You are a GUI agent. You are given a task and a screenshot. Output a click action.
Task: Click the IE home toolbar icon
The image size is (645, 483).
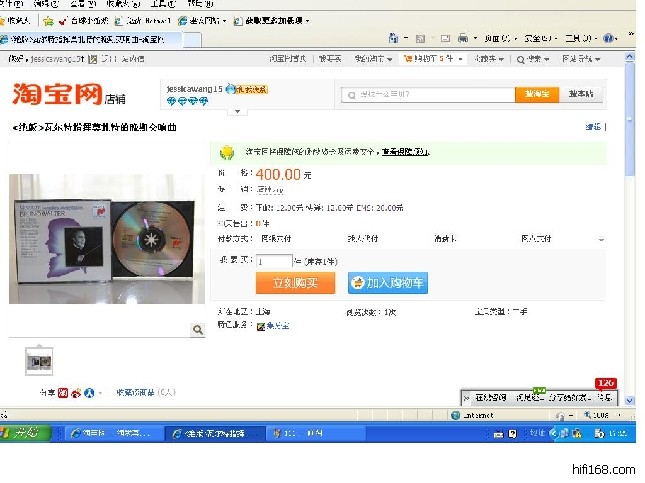point(394,38)
